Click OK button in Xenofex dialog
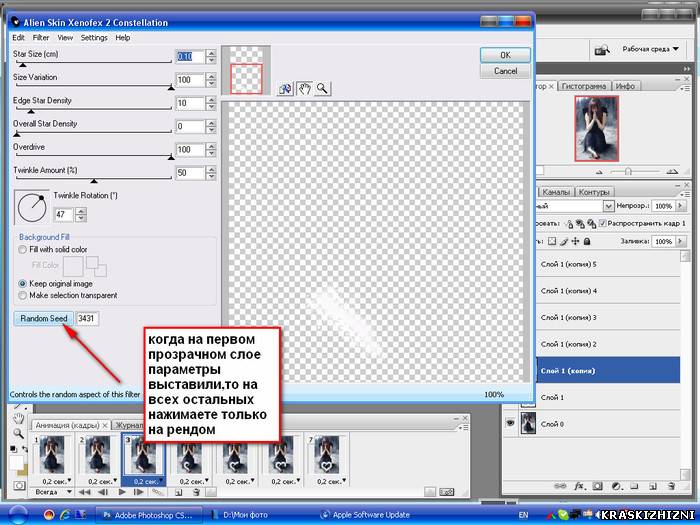The width and height of the screenshot is (700, 525). [505, 55]
